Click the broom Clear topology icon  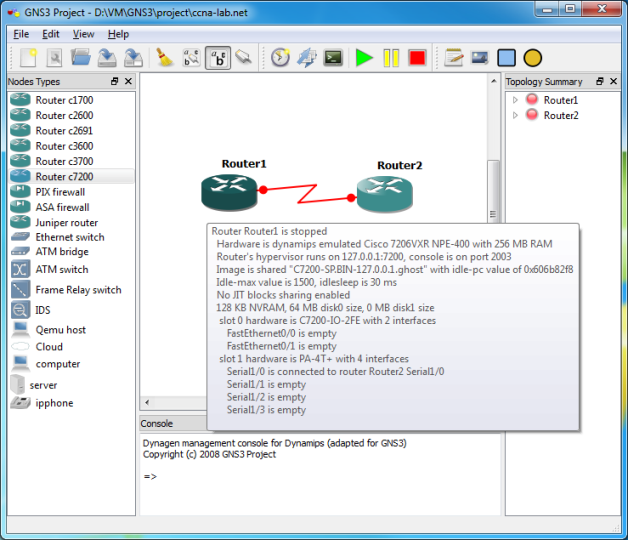(x=164, y=58)
